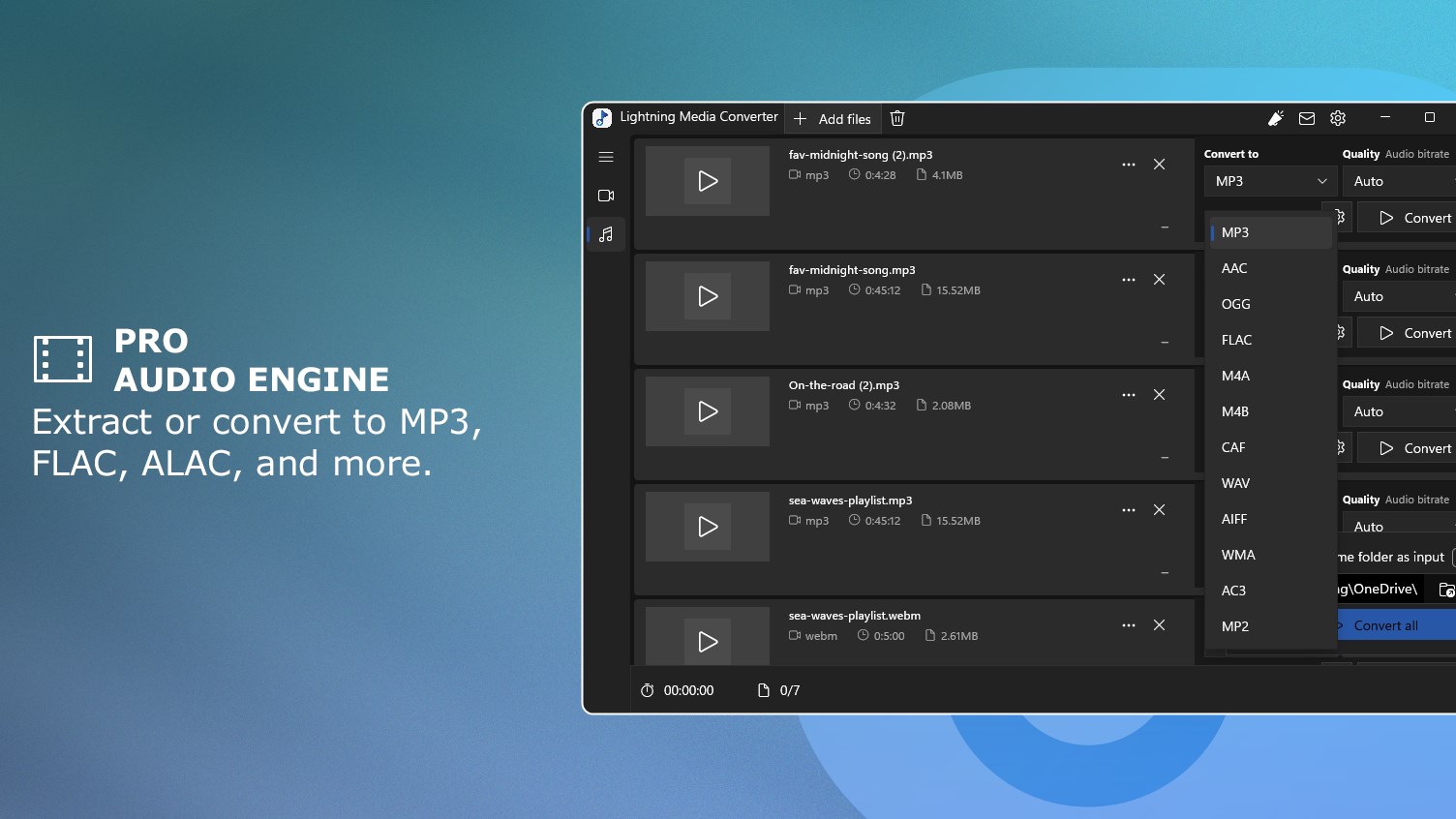Convert fav-midnight-song (2).mp3 with its Convert button
This screenshot has height=819, width=1456.
pyautogui.click(x=1407, y=218)
